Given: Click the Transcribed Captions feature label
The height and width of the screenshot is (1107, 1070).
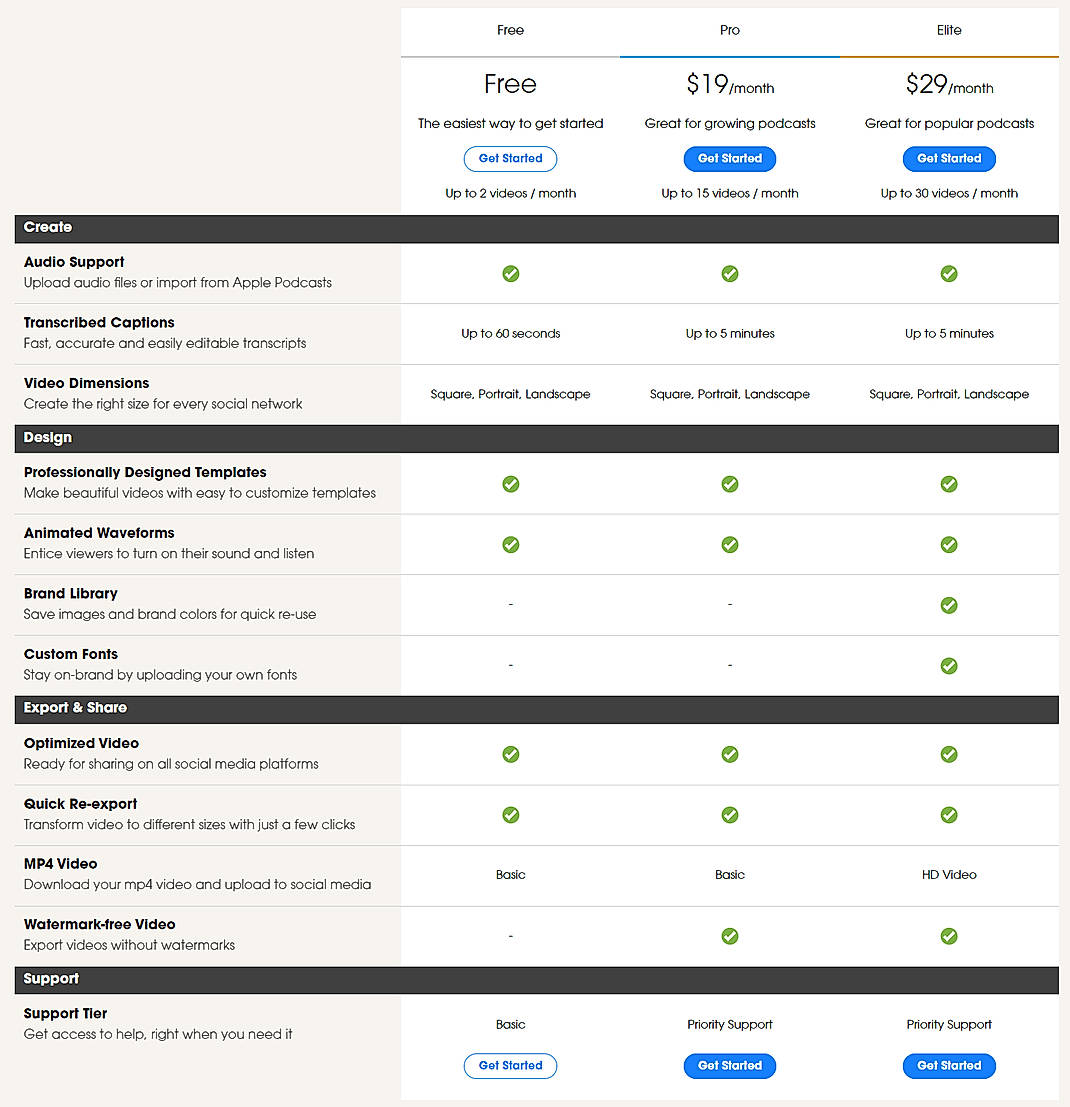Looking at the screenshot, I should point(98,322).
